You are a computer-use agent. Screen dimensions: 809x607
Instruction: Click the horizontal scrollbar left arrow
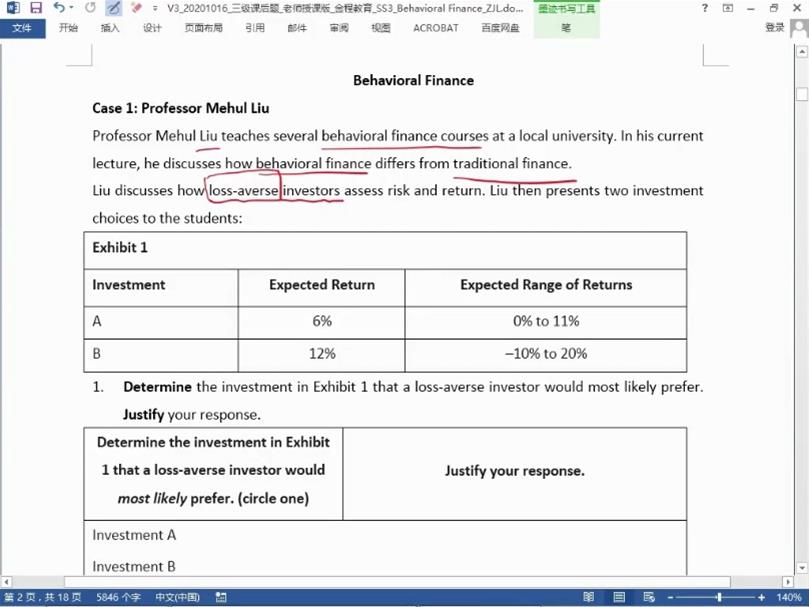[6, 581]
